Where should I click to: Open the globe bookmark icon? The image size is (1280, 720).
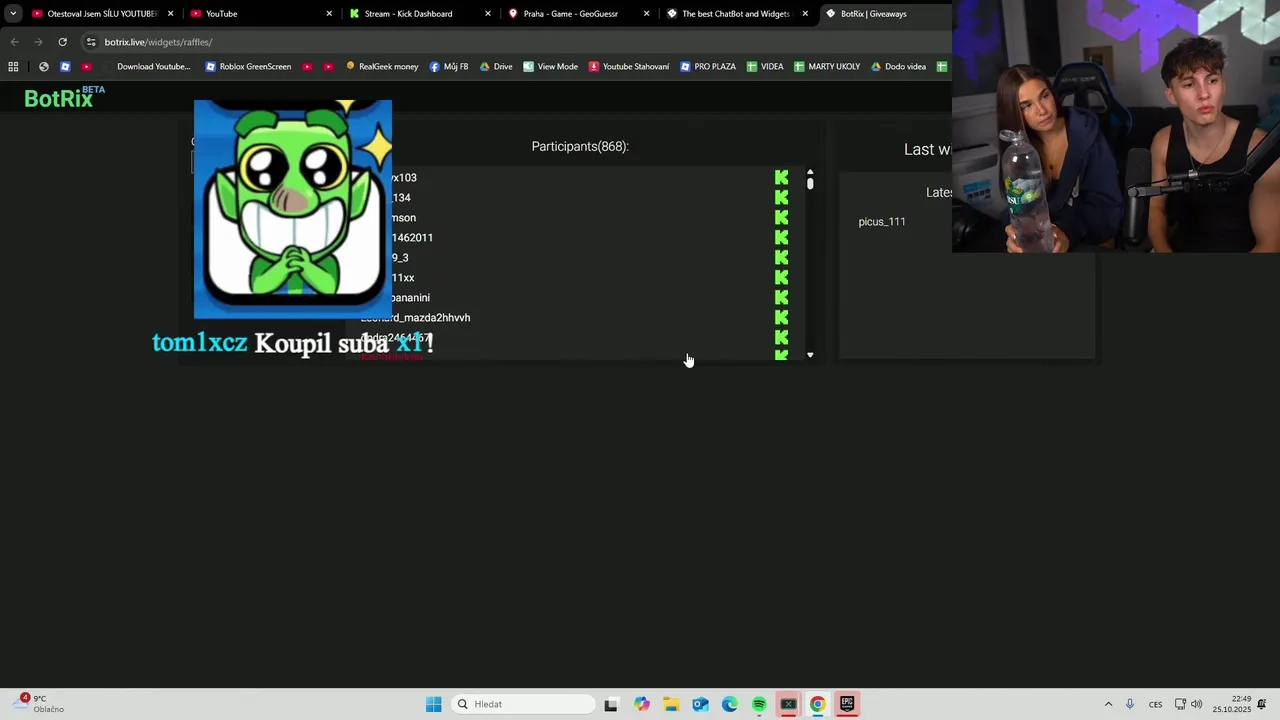click(43, 67)
